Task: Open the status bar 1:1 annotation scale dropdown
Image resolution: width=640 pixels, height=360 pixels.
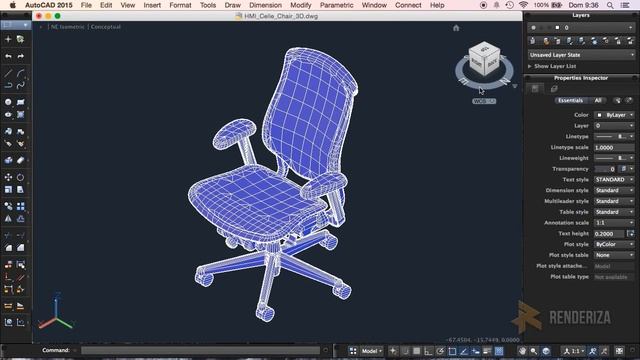Action: point(573,351)
